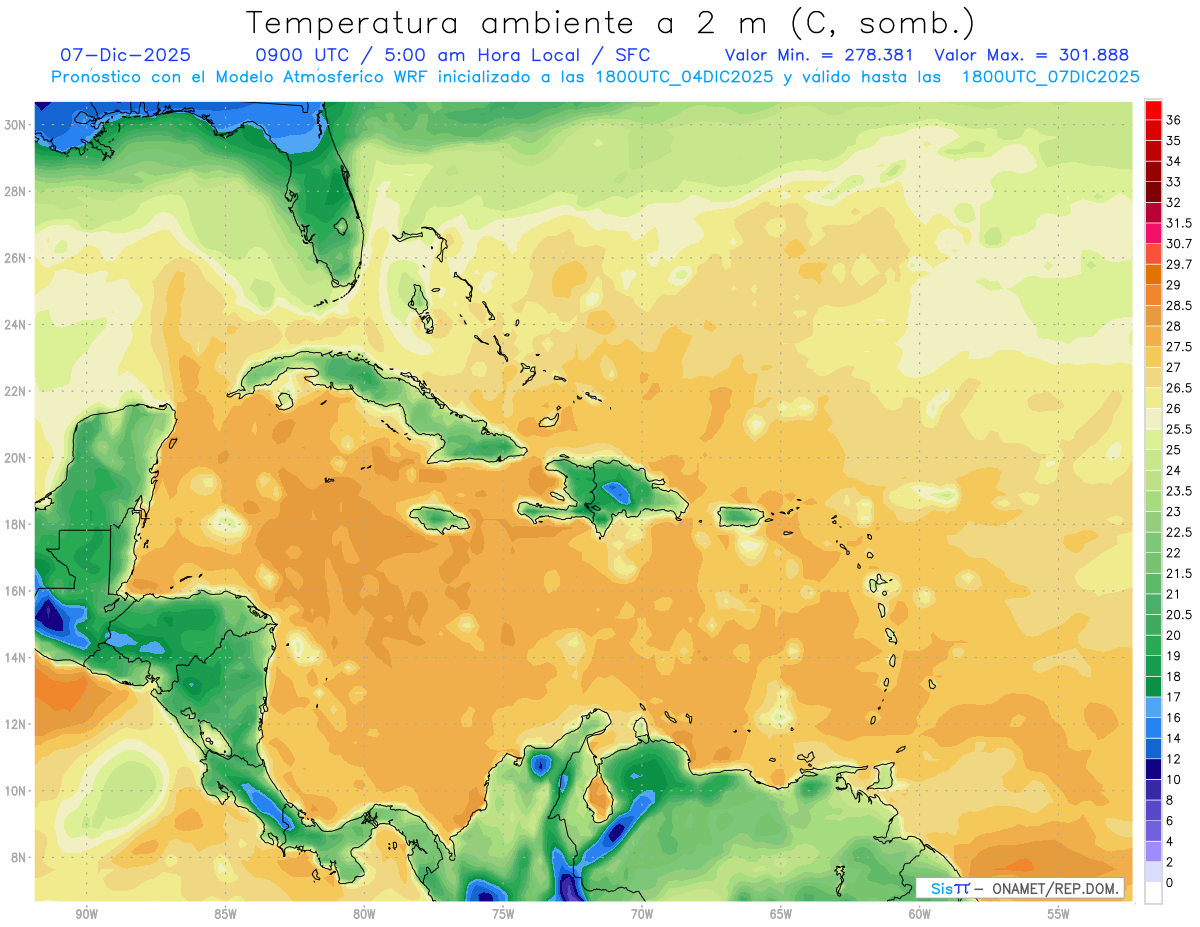Click the color scale value 23.5
This screenshot has height=927, width=1200.
(1179, 491)
